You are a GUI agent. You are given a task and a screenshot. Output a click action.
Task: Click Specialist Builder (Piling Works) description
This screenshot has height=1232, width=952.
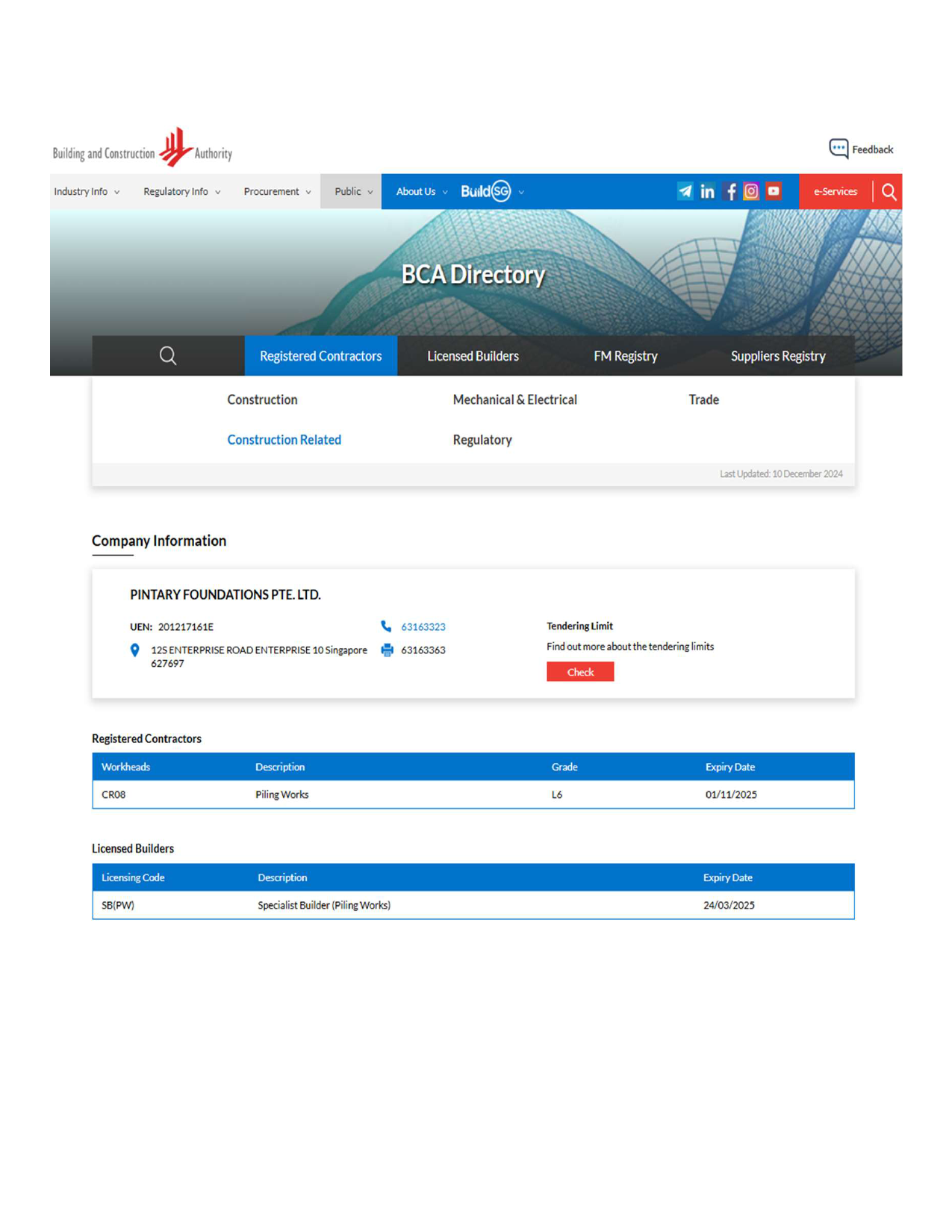click(x=324, y=905)
